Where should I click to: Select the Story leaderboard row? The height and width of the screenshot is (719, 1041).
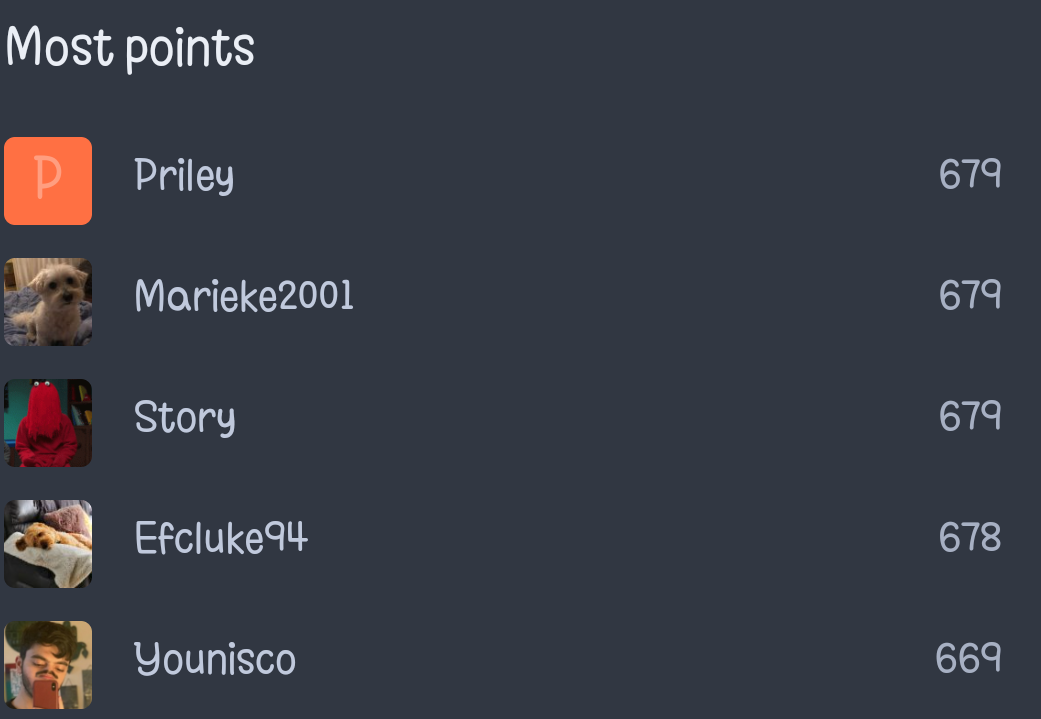point(520,423)
